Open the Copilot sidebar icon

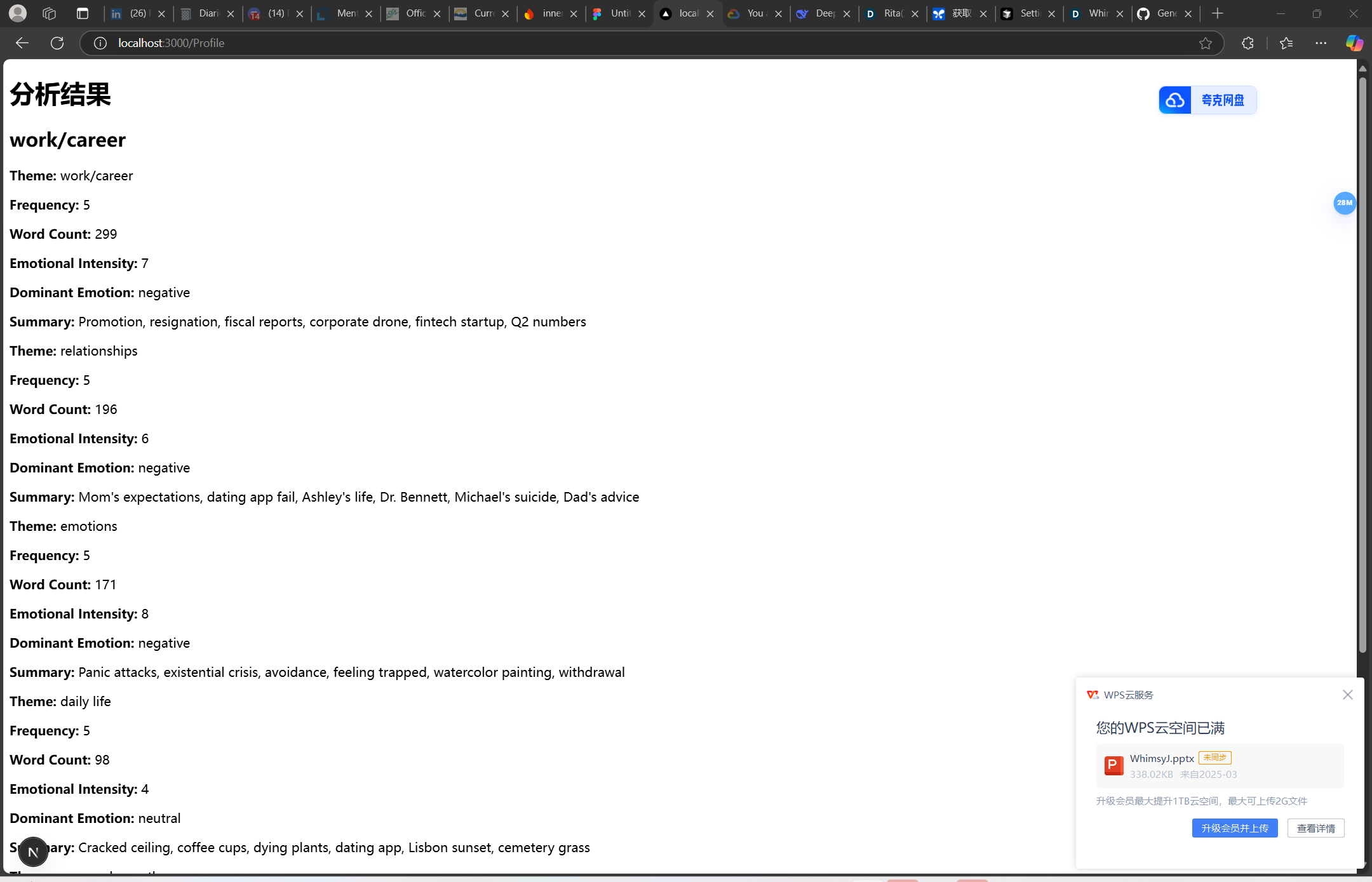click(x=1354, y=43)
